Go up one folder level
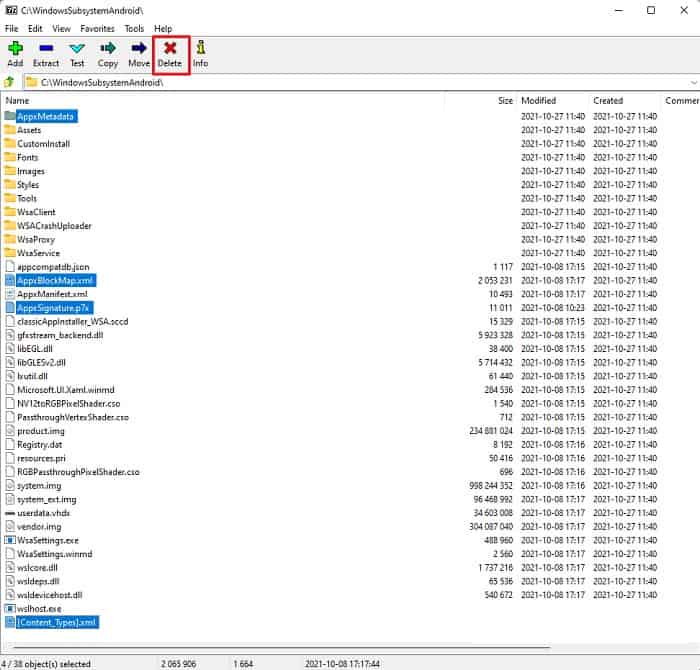Image resolution: width=700 pixels, height=670 pixels. (x=10, y=82)
